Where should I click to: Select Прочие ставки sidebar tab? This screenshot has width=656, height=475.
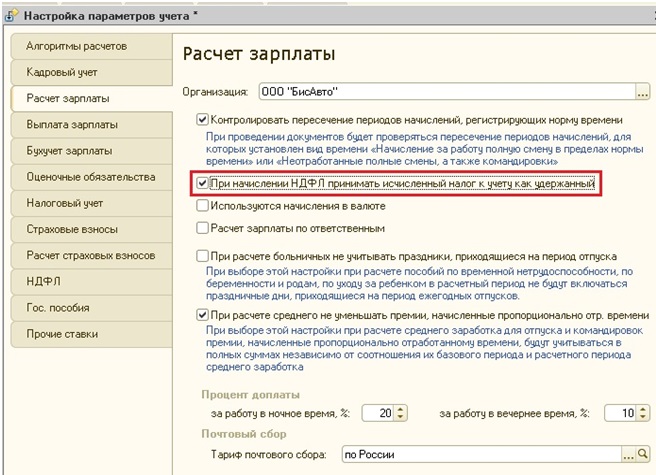click(x=91, y=334)
